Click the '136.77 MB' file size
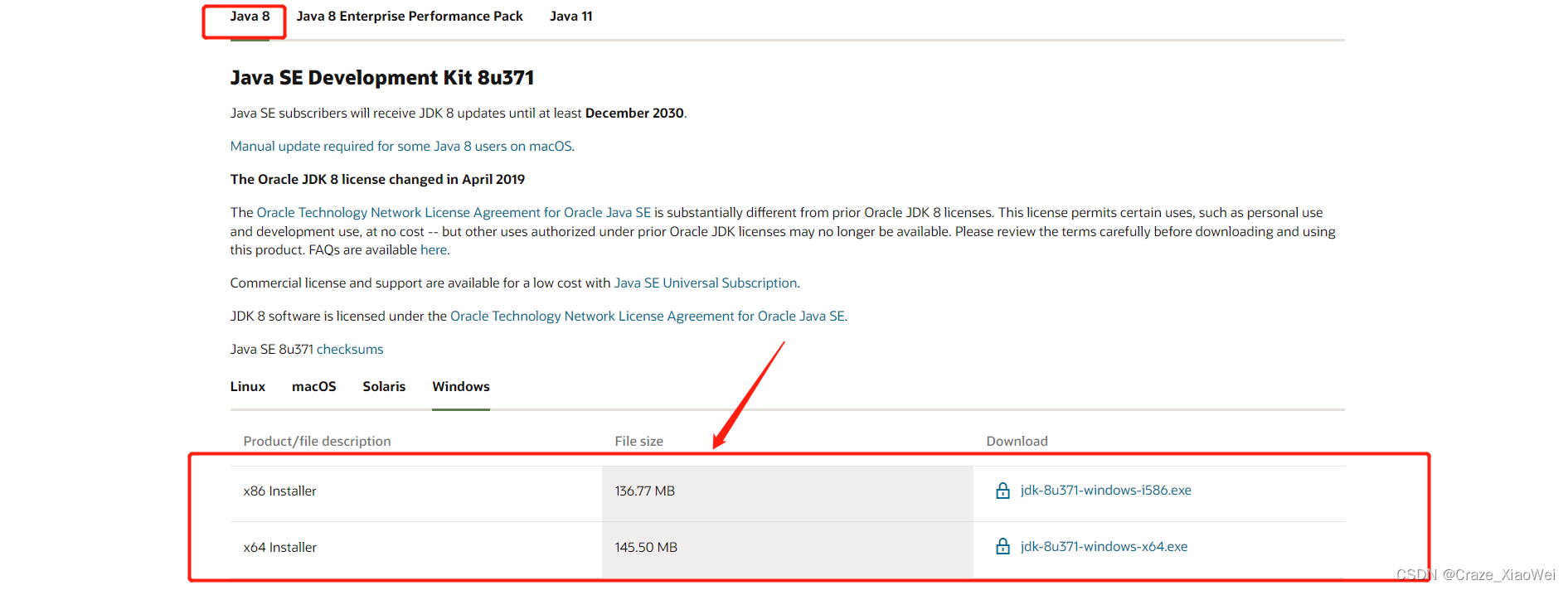1568x590 pixels. point(645,491)
